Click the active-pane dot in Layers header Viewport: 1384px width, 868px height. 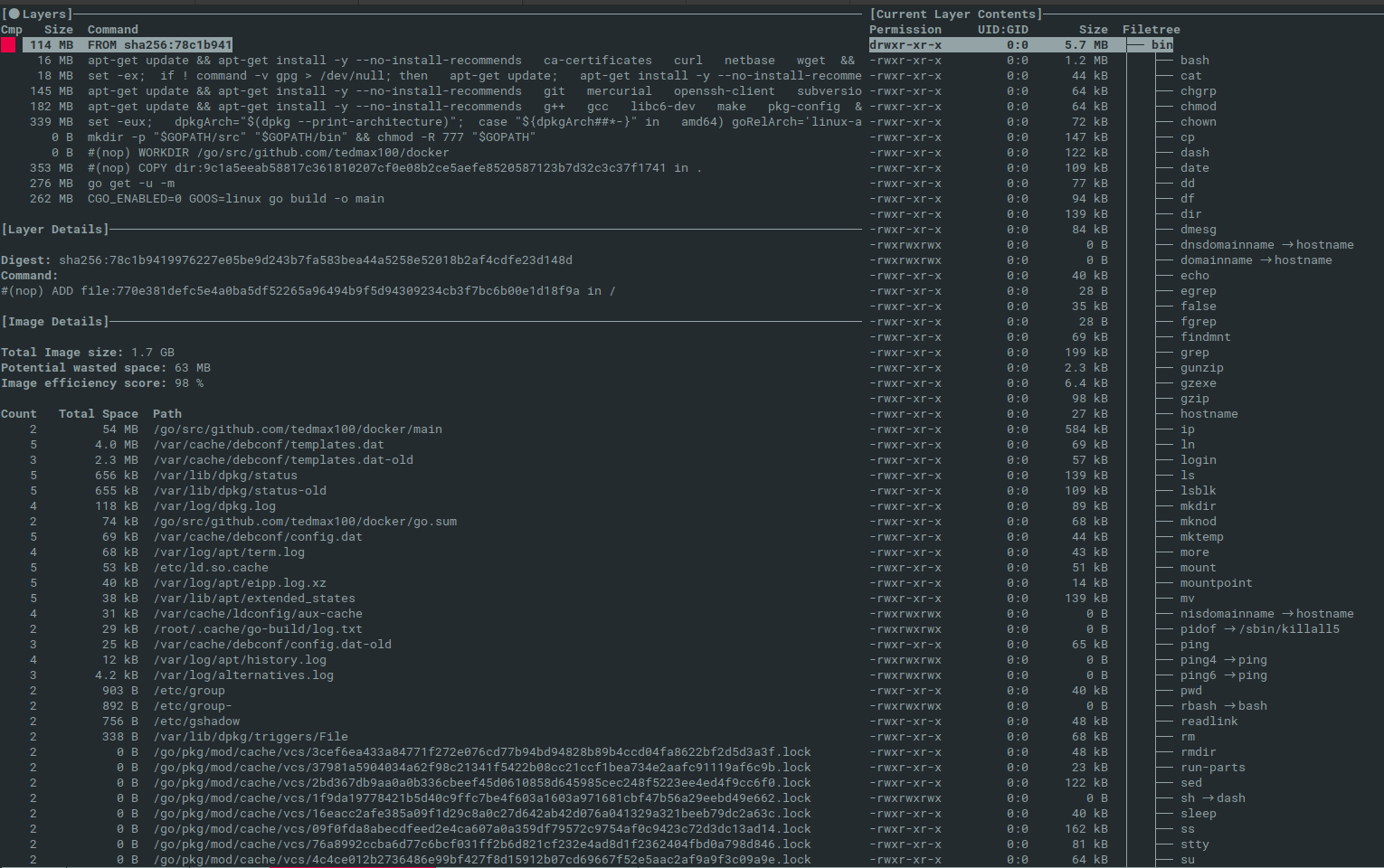(14, 14)
